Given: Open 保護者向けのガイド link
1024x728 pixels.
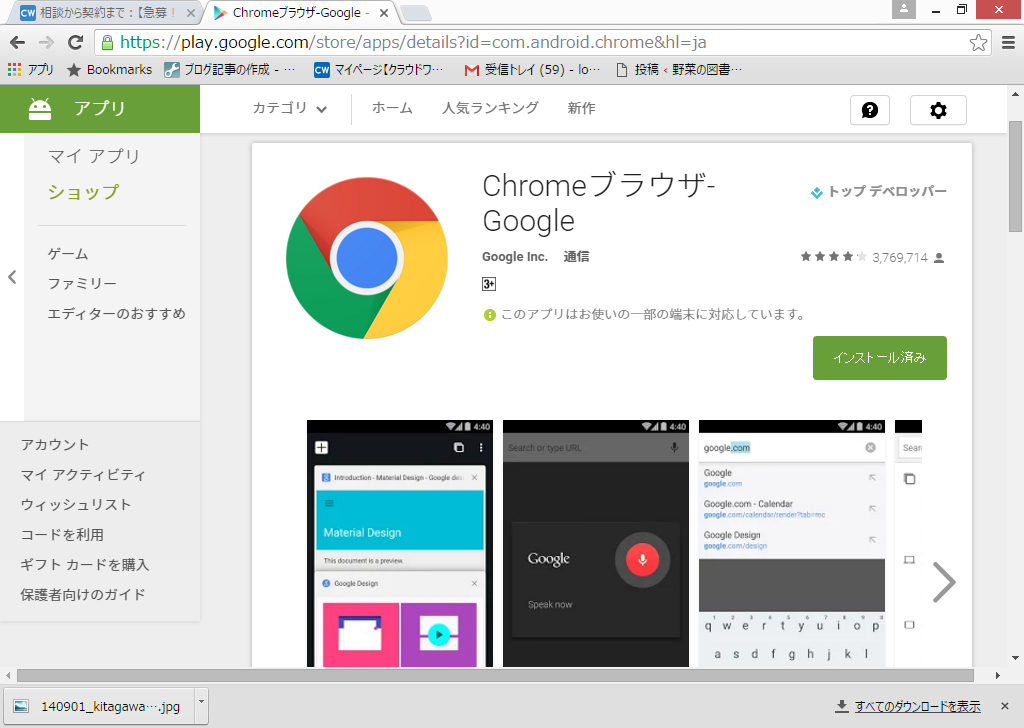Looking at the screenshot, I should (x=83, y=595).
